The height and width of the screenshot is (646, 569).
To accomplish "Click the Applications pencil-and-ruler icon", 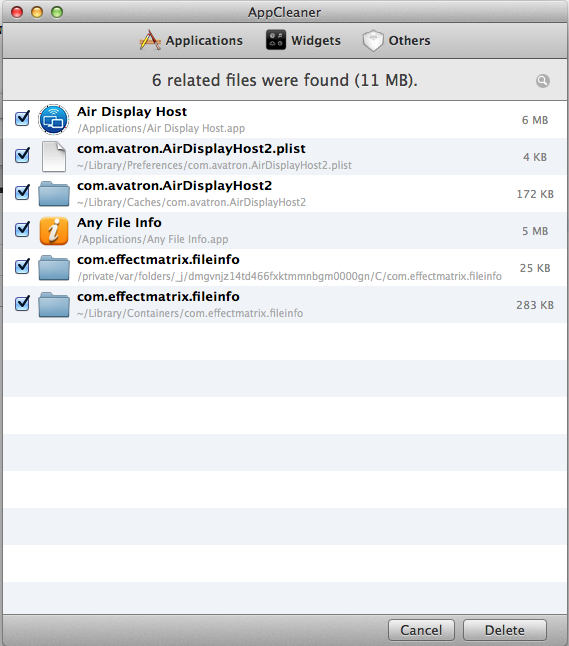I will point(150,40).
